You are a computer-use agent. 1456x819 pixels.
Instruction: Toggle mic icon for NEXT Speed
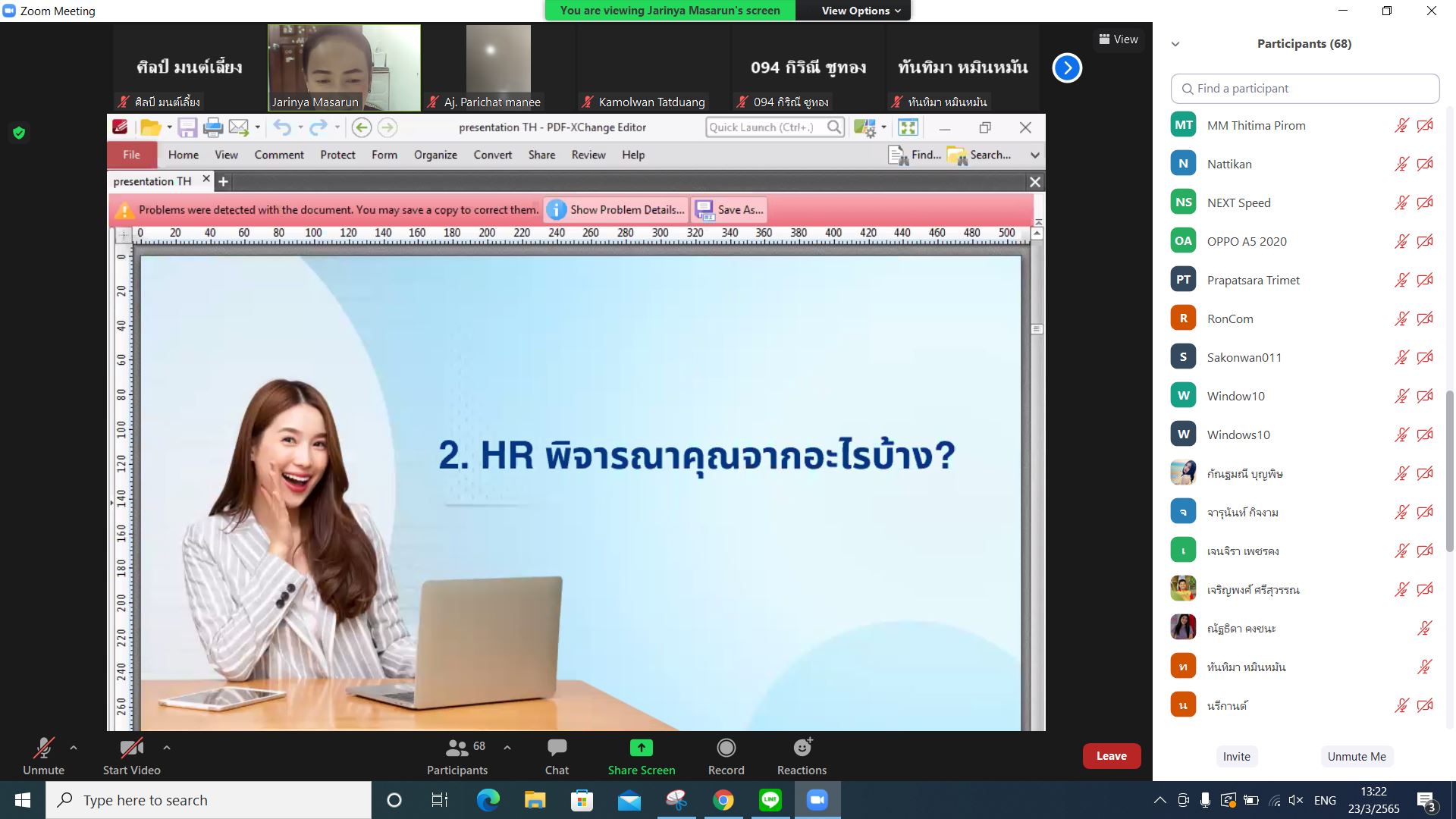point(1401,202)
